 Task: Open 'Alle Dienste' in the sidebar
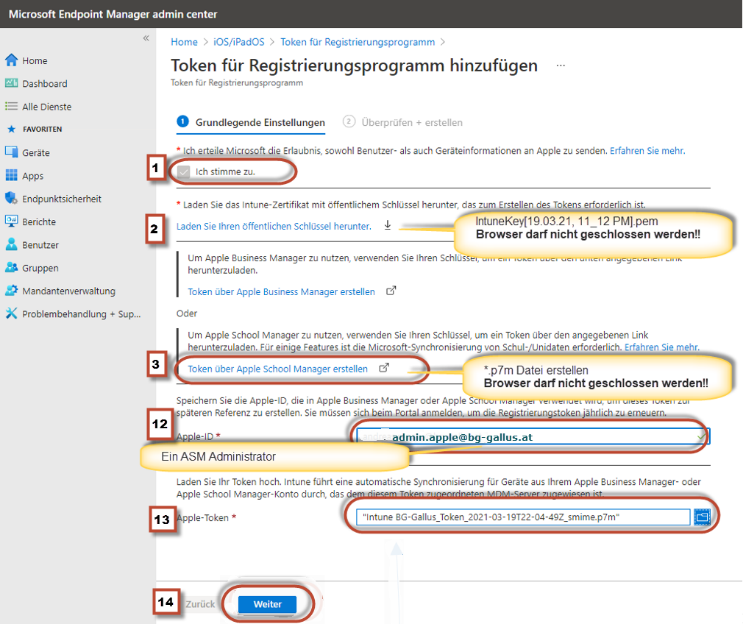tap(46, 107)
